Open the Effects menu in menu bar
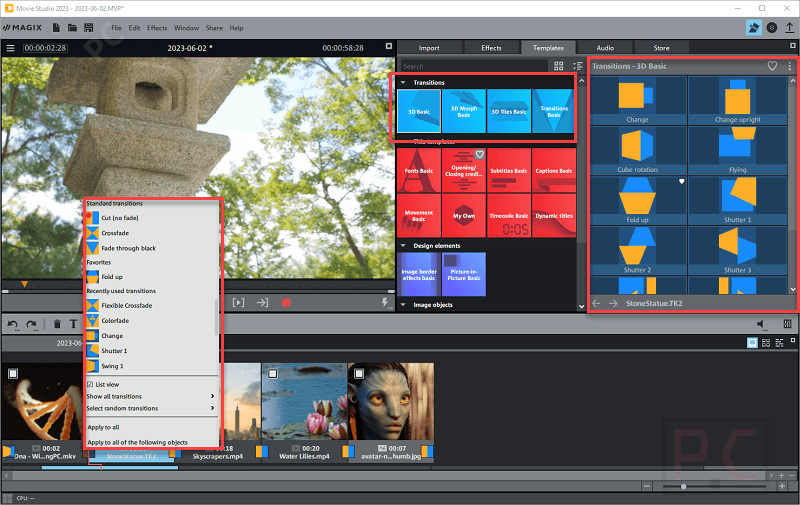800x505 pixels. click(x=157, y=28)
